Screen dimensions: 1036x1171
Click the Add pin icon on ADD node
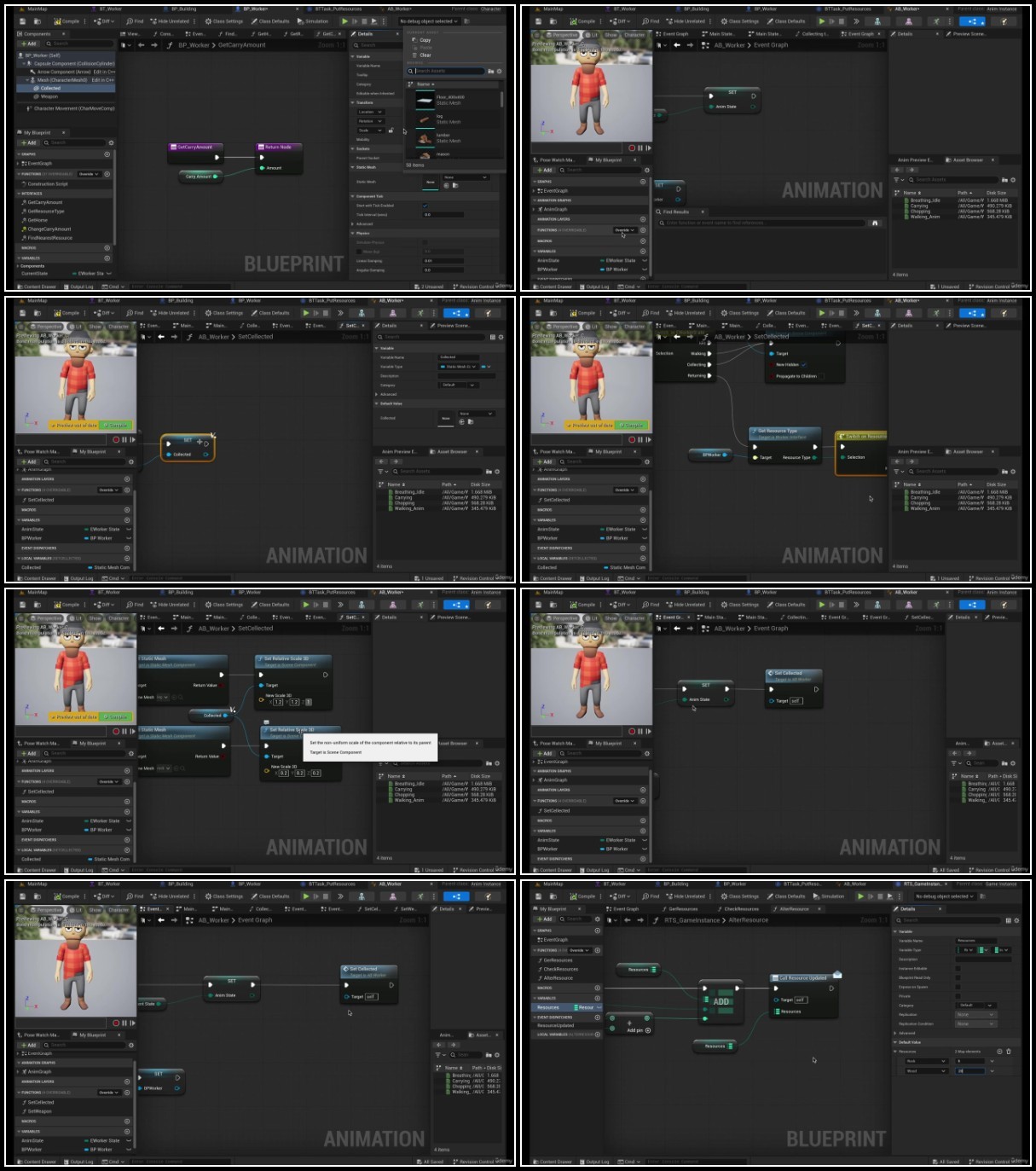[x=648, y=1030]
